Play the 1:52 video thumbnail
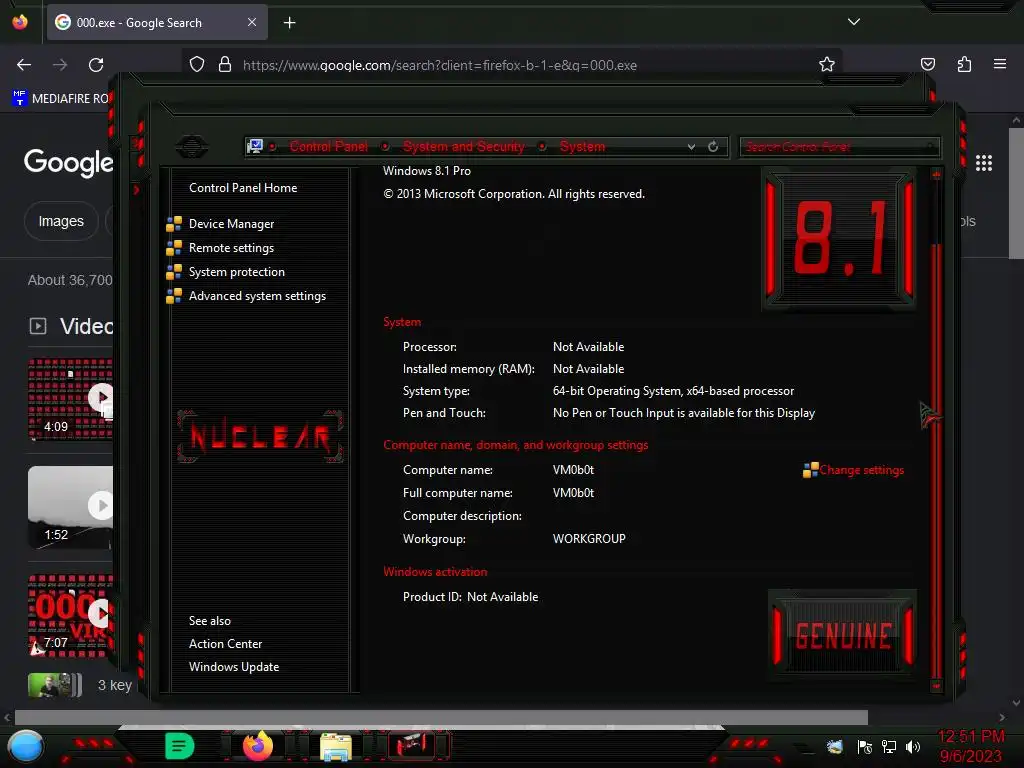This screenshot has width=1024, height=768. [70, 507]
